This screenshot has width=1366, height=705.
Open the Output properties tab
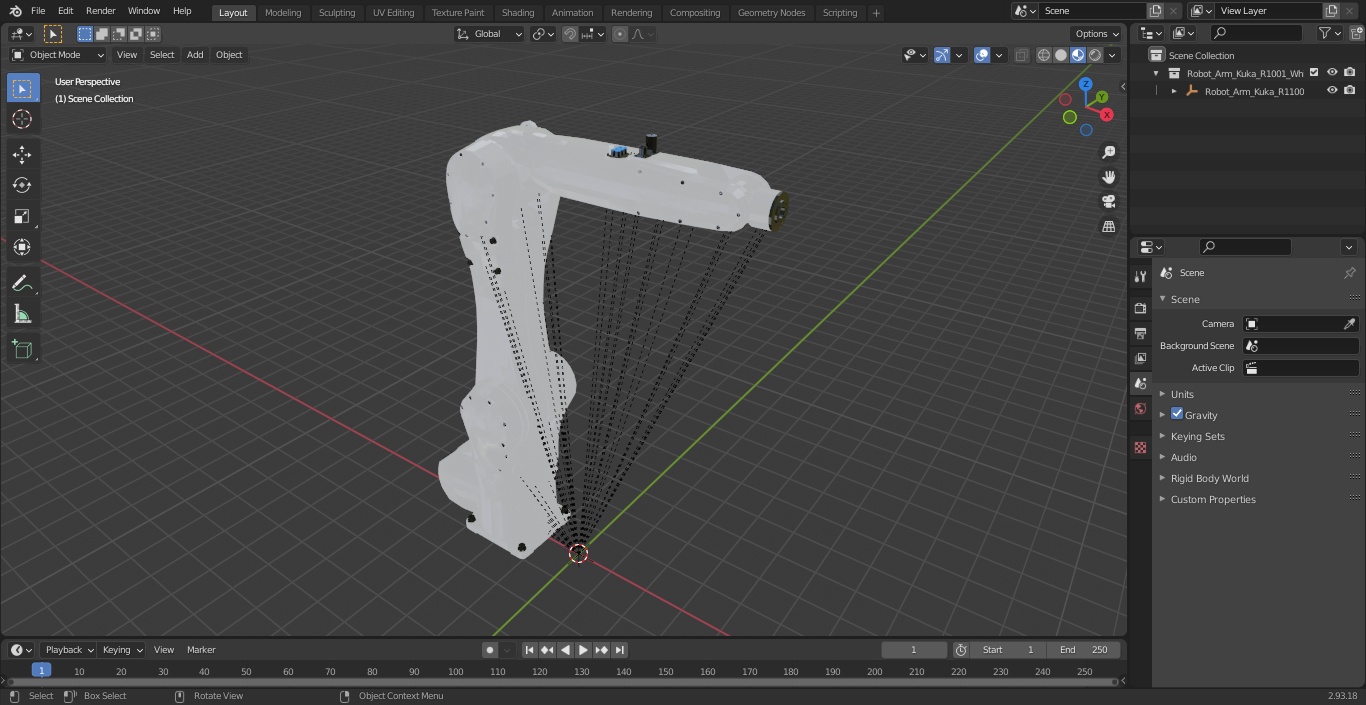[x=1140, y=333]
